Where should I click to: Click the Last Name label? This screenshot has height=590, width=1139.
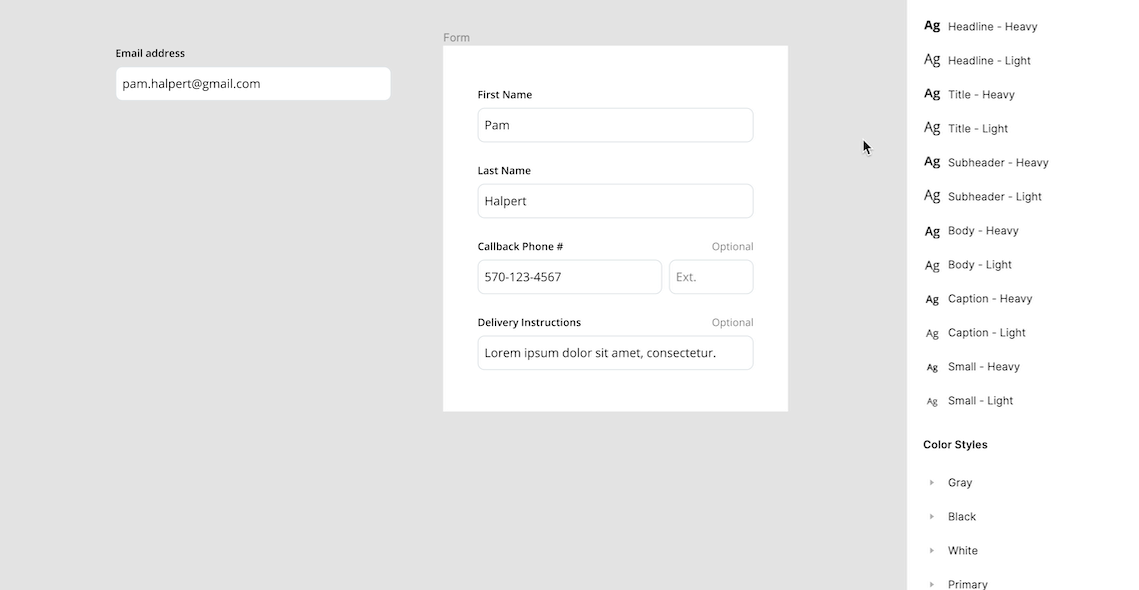(x=504, y=171)
